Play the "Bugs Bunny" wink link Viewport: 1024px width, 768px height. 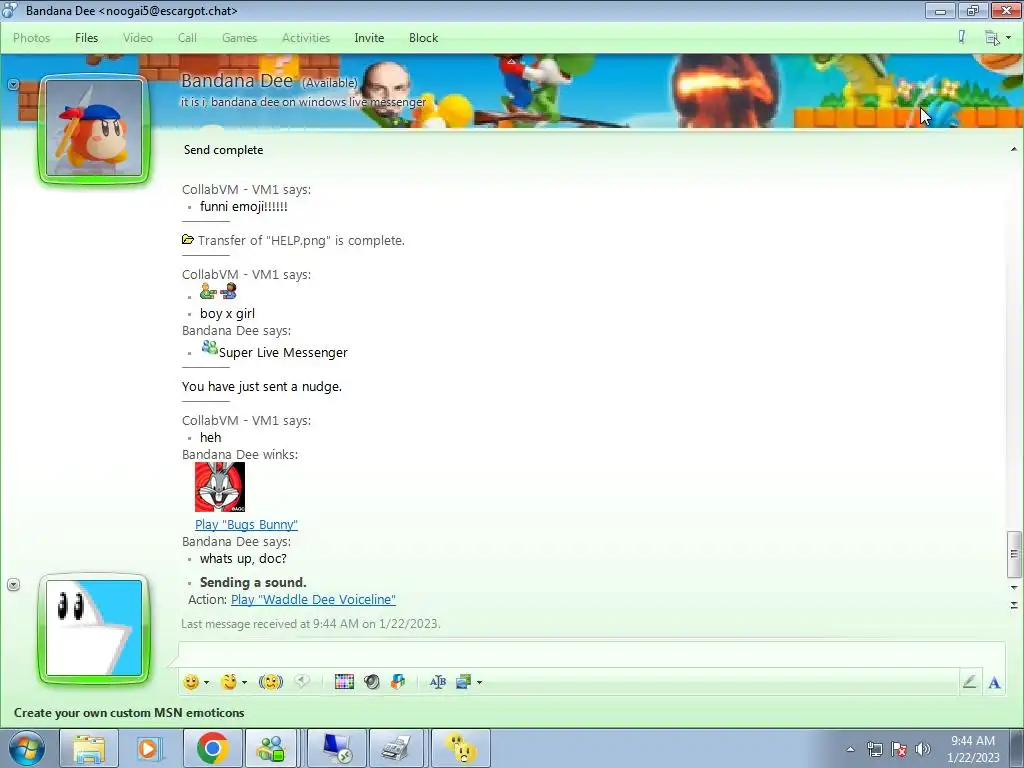coord(246,524)
